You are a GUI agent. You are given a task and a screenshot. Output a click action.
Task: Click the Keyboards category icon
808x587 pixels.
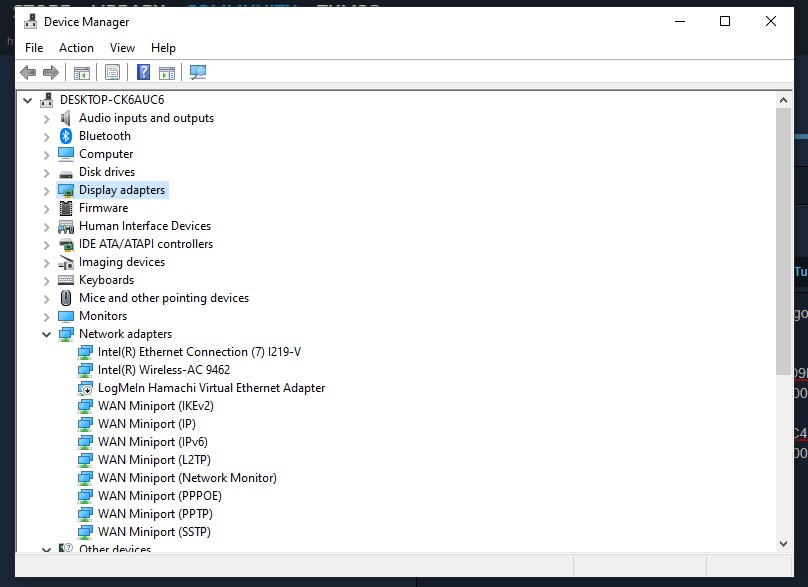[66, 280]
